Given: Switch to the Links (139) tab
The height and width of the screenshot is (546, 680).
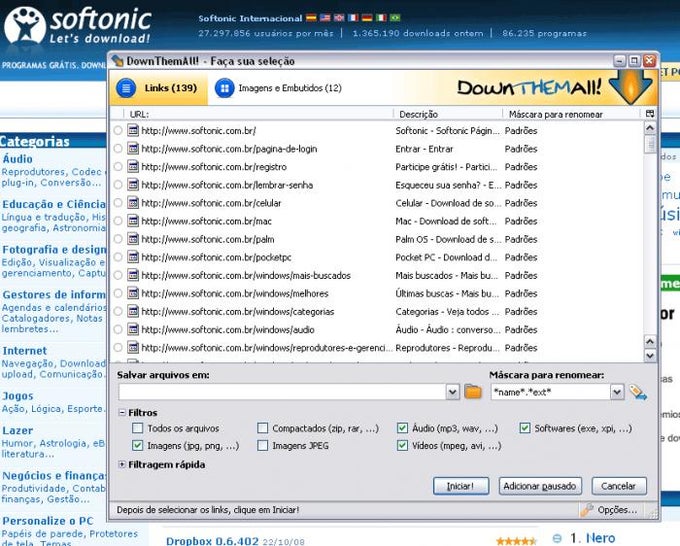Looking at the screenshot, I should [x=159, y=88].
